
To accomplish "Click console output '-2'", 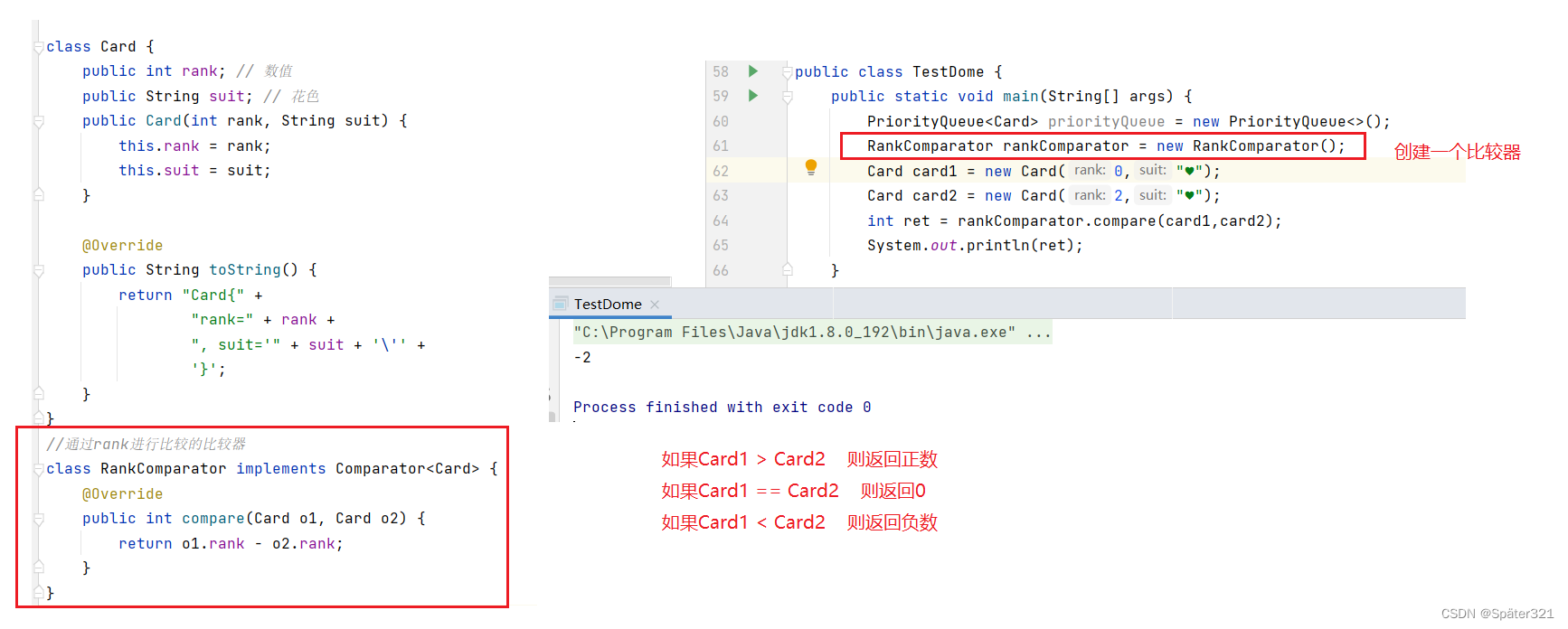I will [582, 358].
